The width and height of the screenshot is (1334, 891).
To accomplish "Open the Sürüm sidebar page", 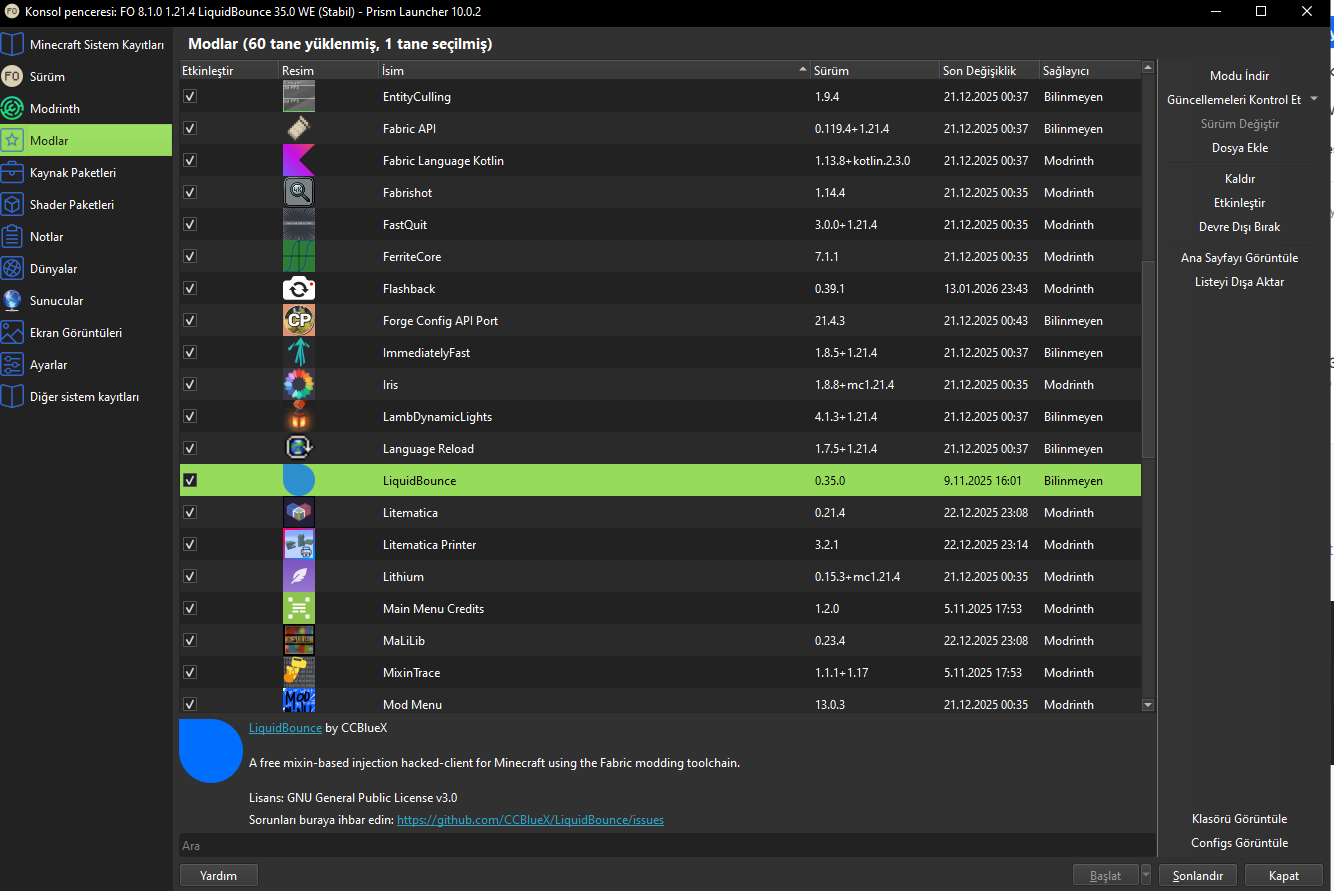I will tap(47, 76).
